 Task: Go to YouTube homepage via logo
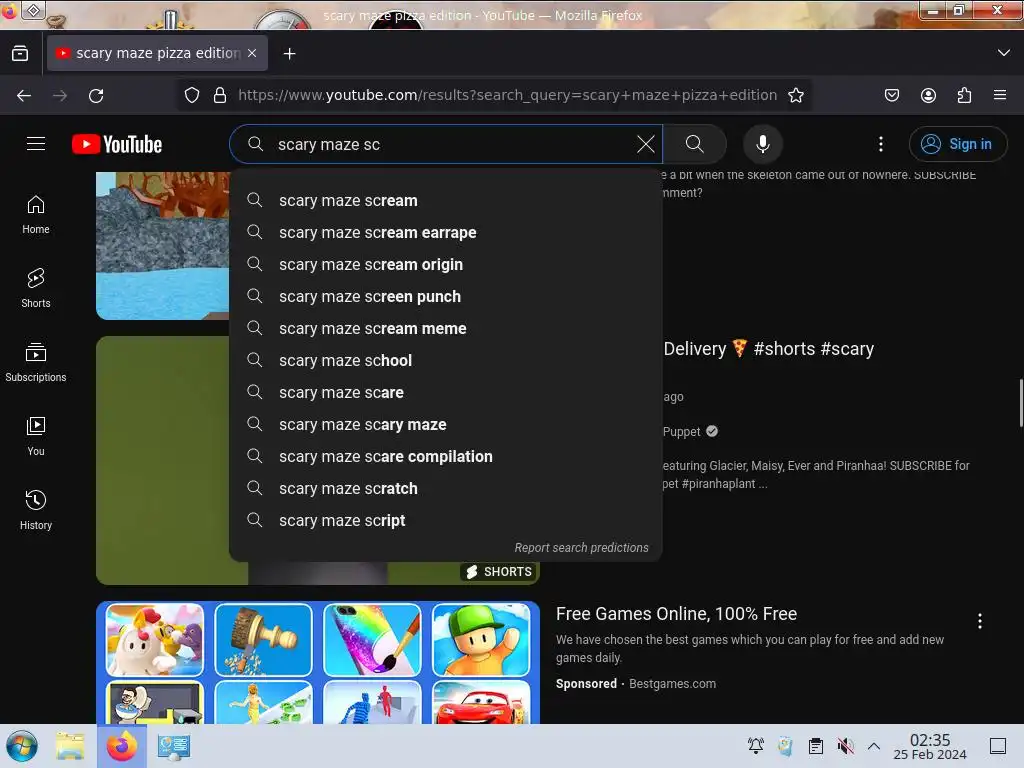point(117,144)
